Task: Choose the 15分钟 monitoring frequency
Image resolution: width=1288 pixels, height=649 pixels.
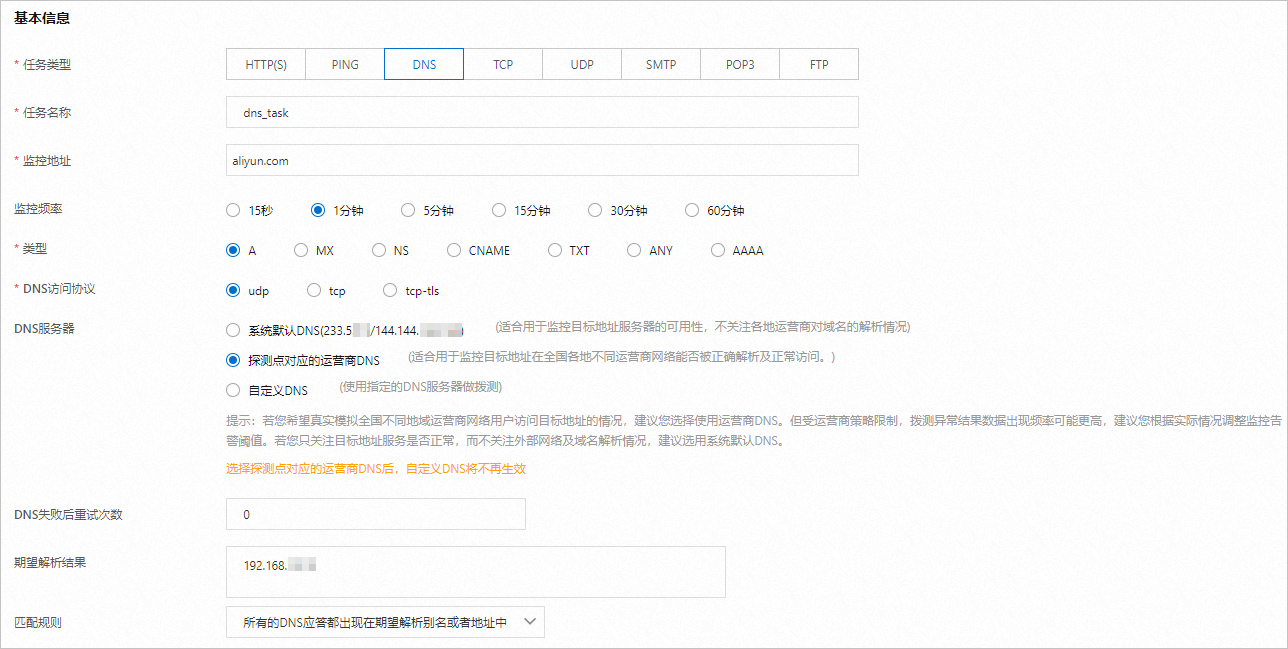Action: [x=499, y=210]
